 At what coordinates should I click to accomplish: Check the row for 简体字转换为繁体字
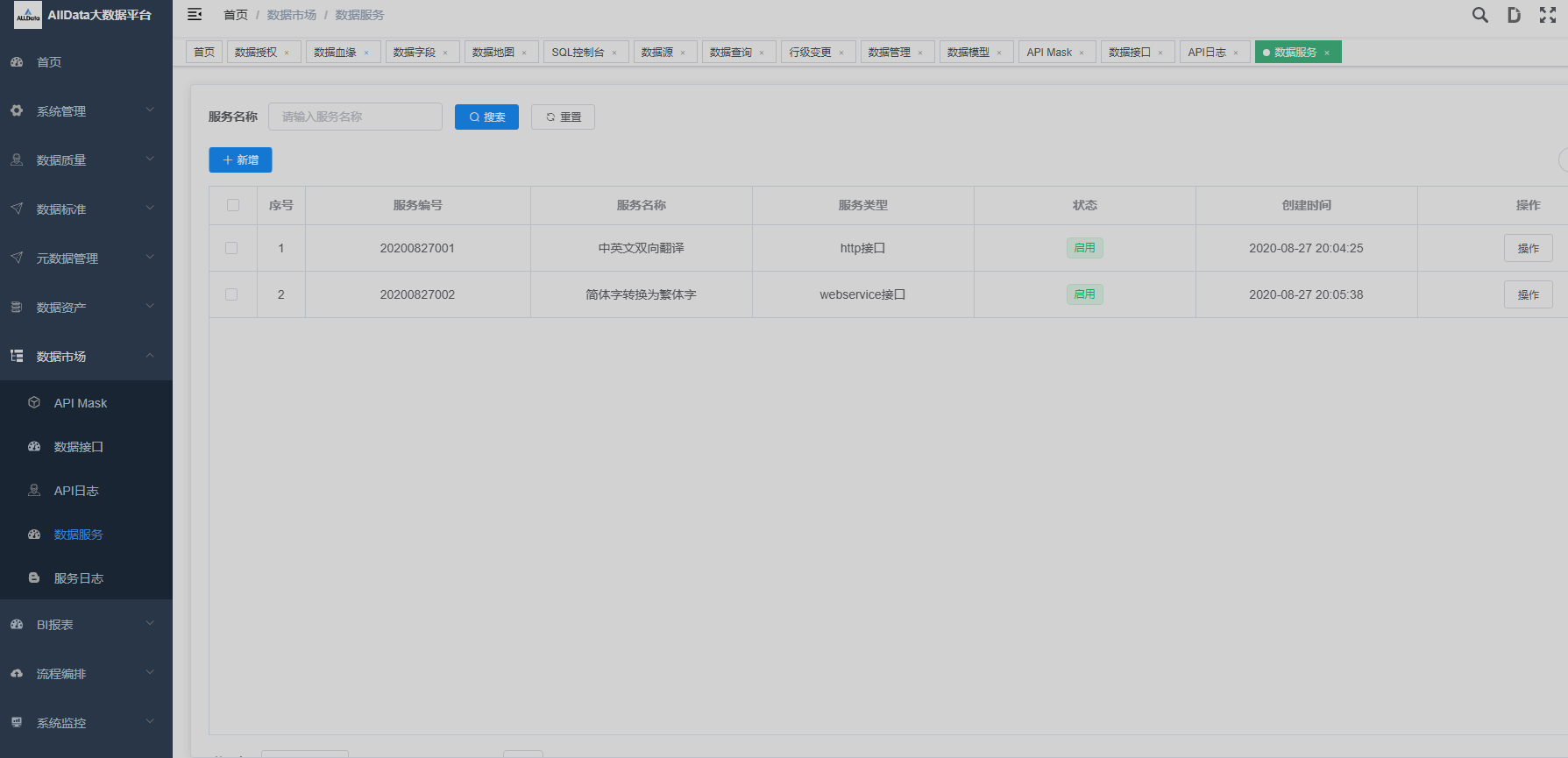231,294
